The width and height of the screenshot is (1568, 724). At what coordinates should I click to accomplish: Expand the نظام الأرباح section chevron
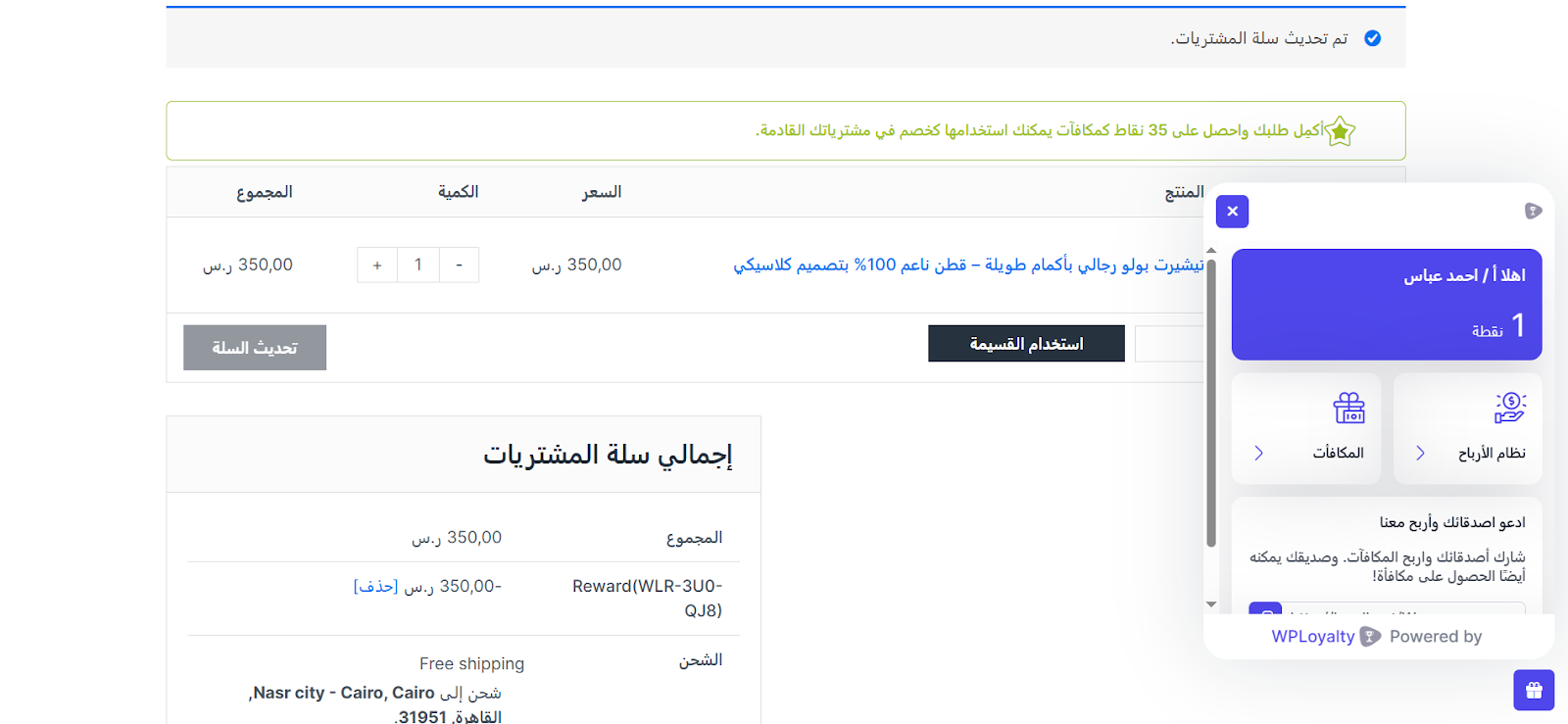pos(1420,453)
